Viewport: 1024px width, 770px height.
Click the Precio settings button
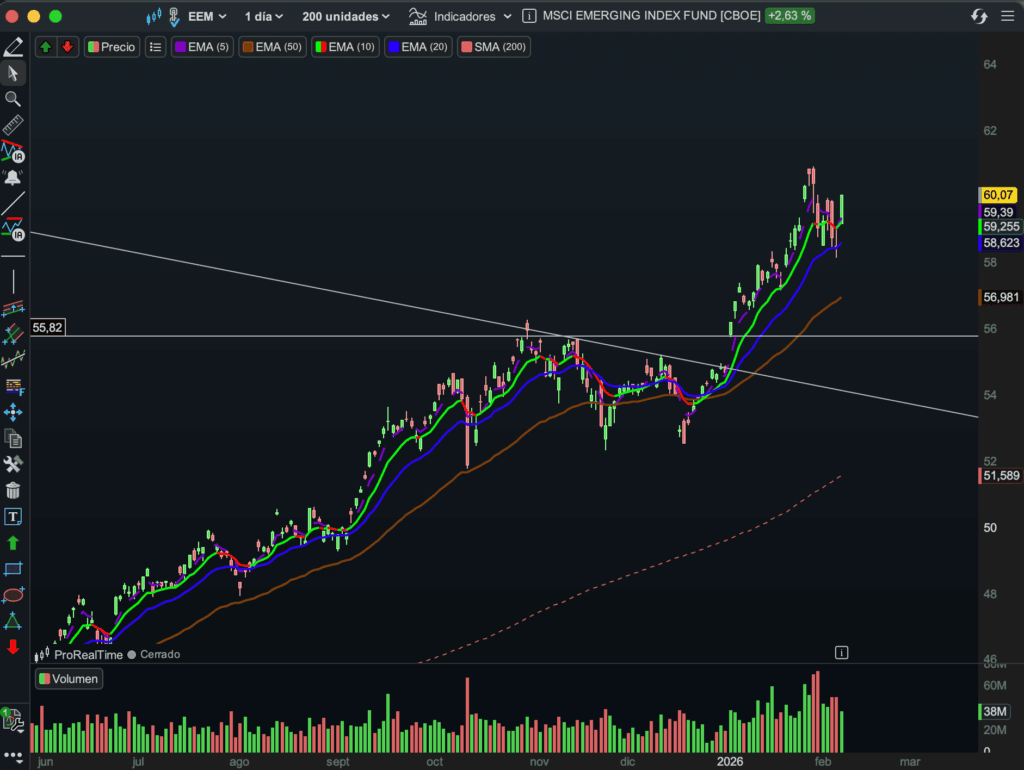(x=111, y=47)
